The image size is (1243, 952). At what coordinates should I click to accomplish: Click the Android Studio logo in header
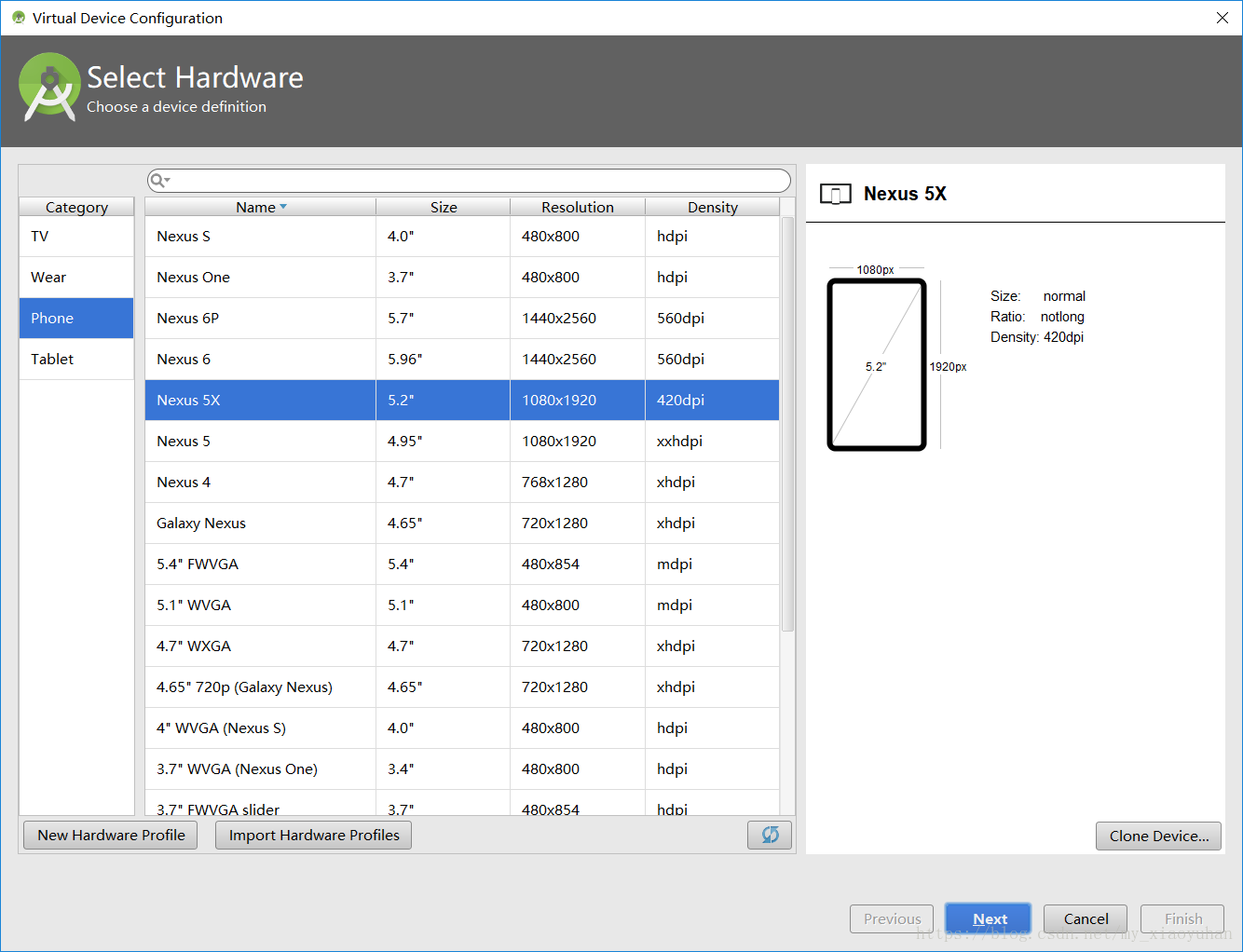pos(49,87)
